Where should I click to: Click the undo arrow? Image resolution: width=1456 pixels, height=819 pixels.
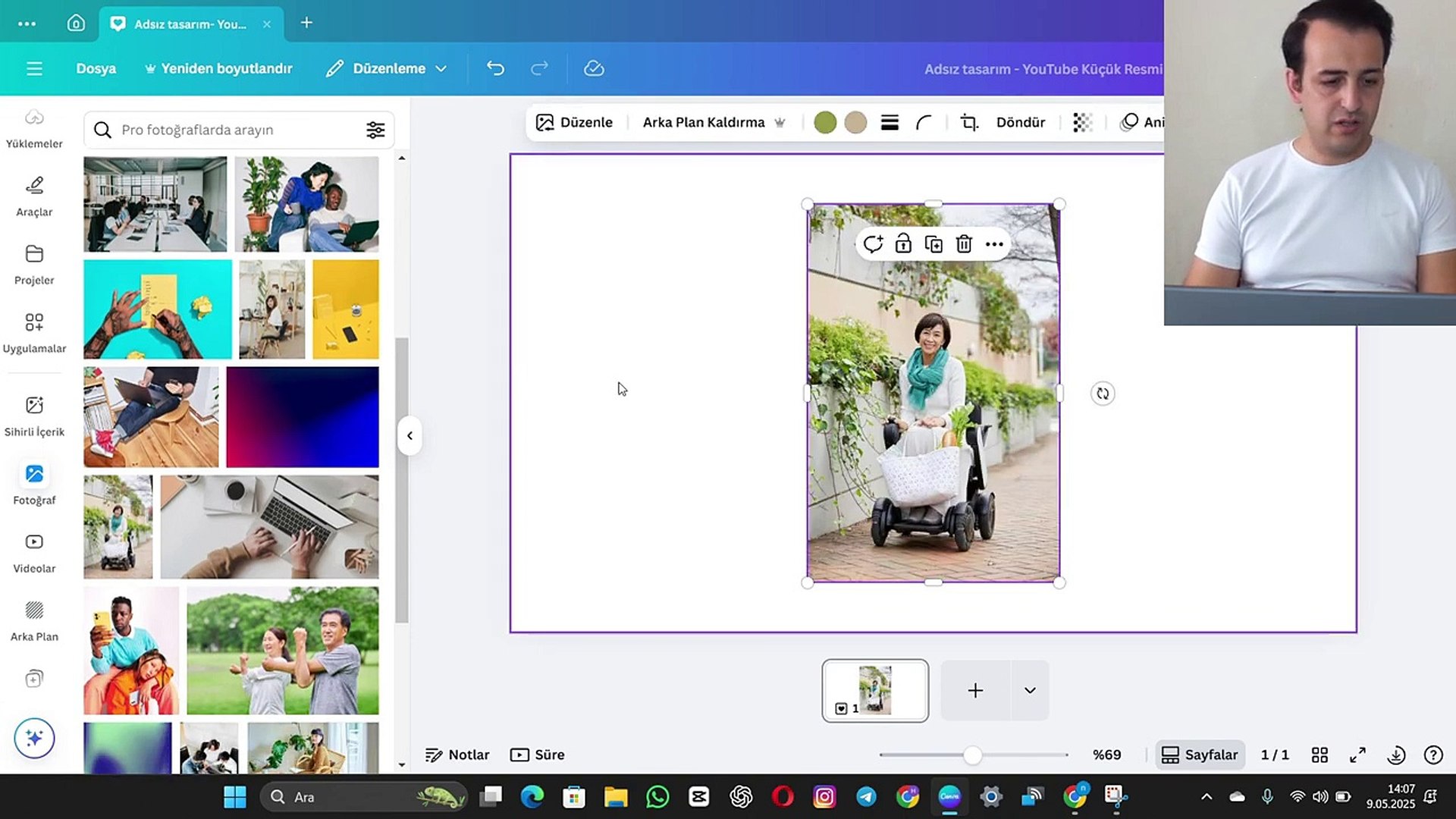click(495, 68)
